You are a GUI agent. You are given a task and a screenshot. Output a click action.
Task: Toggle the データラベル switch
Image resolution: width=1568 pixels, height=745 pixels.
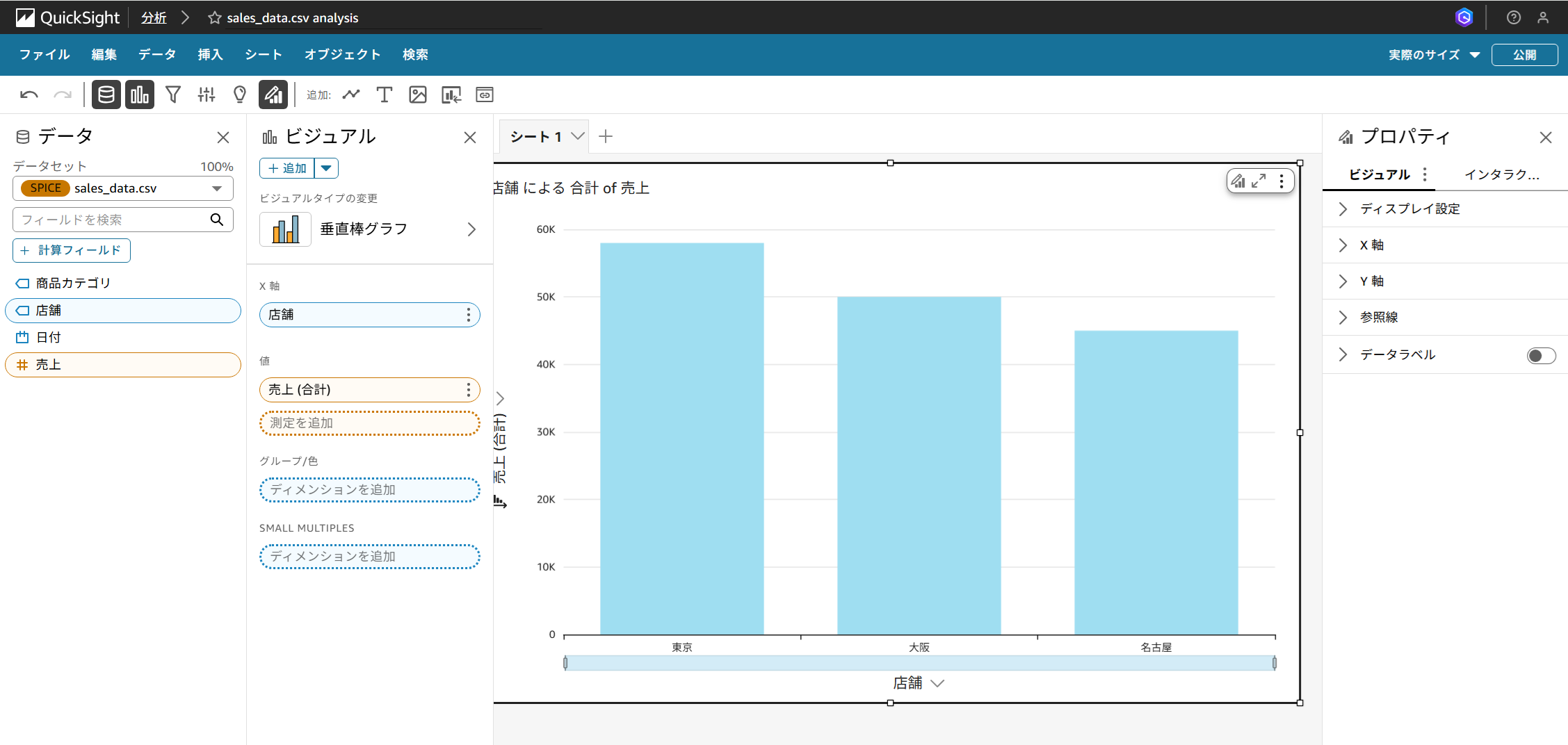coord(1540,356)
